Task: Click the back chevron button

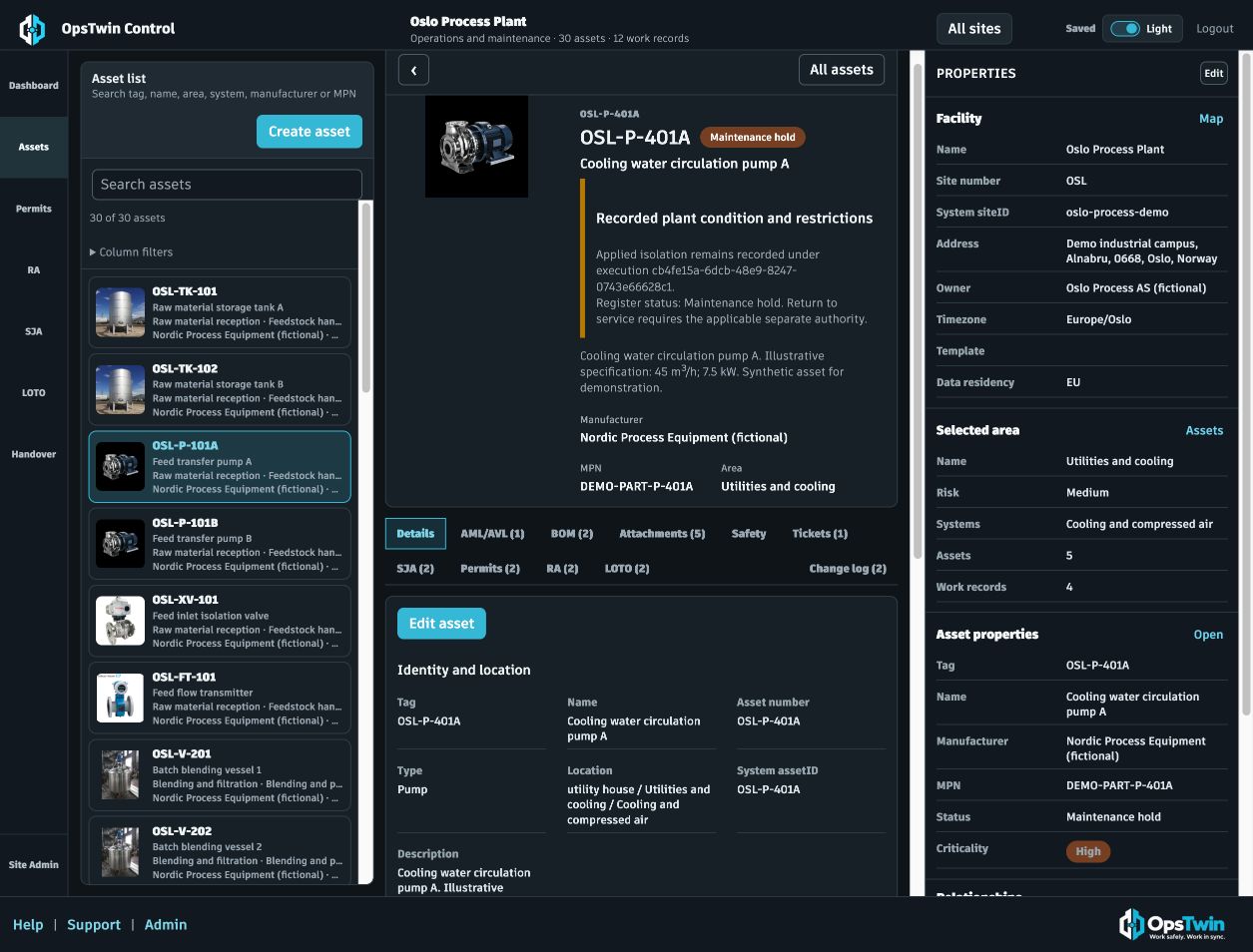Action: coord(413,70)
